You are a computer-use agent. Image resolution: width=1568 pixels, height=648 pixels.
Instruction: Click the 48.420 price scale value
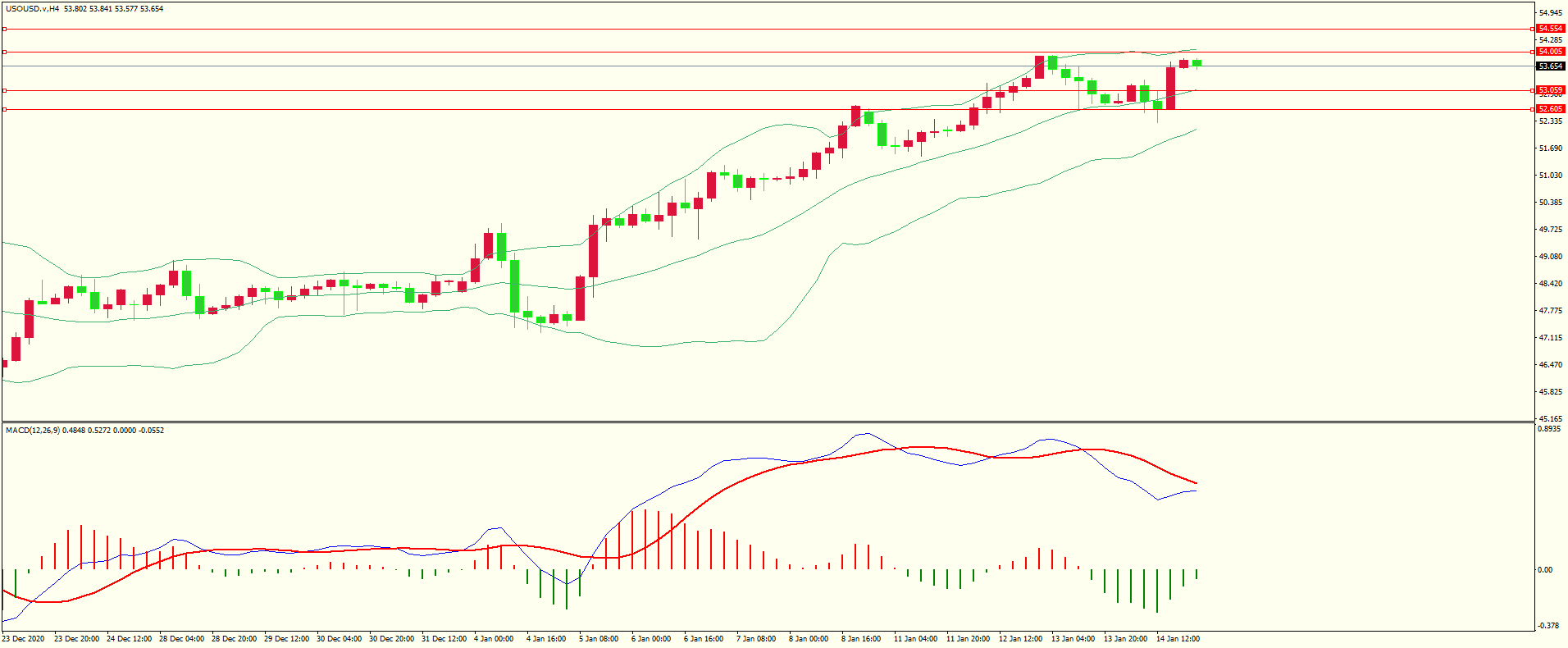pyautogui.click(x=1550, y=284)
